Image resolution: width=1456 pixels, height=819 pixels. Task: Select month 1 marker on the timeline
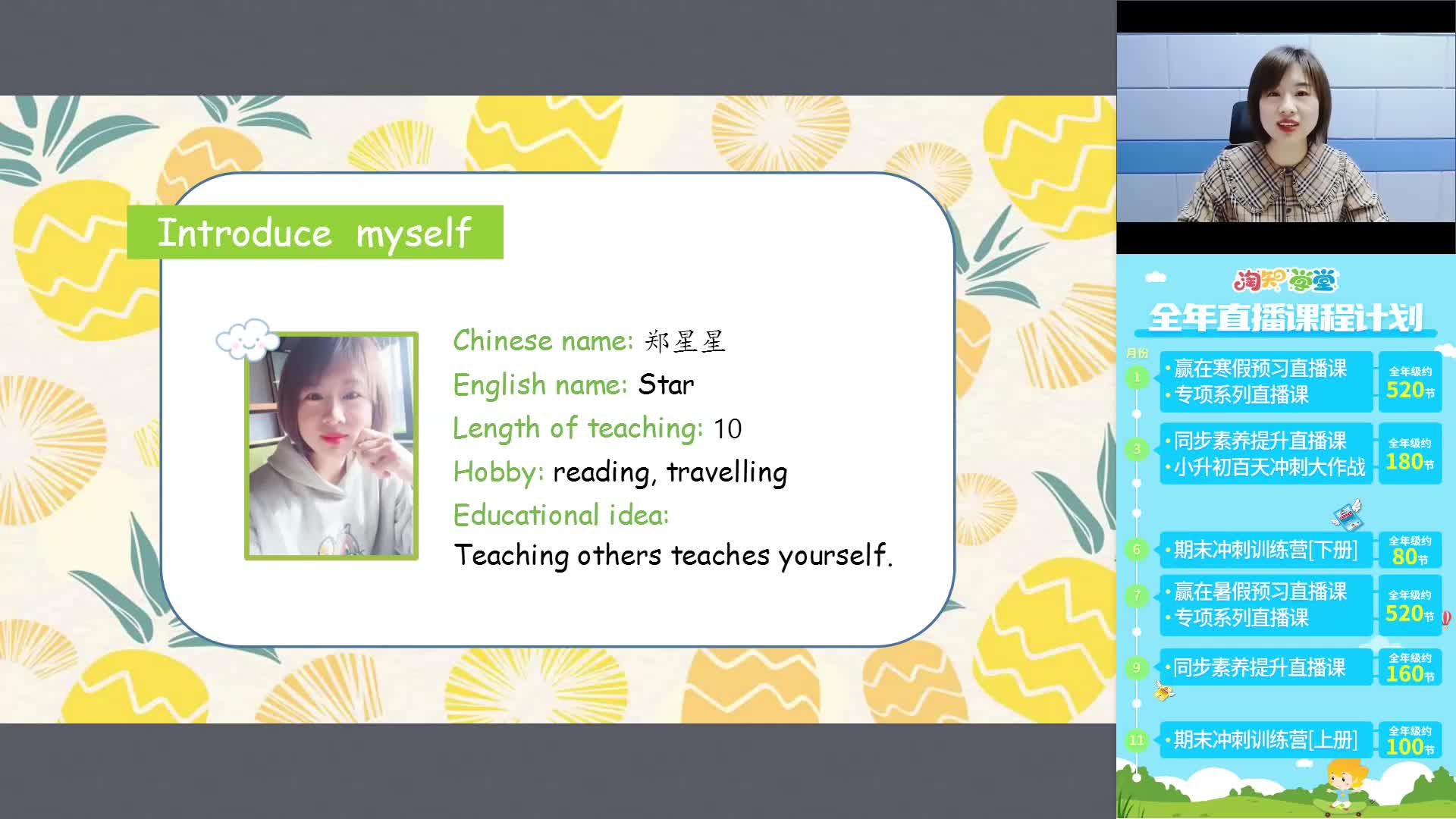pos(1136,377)
